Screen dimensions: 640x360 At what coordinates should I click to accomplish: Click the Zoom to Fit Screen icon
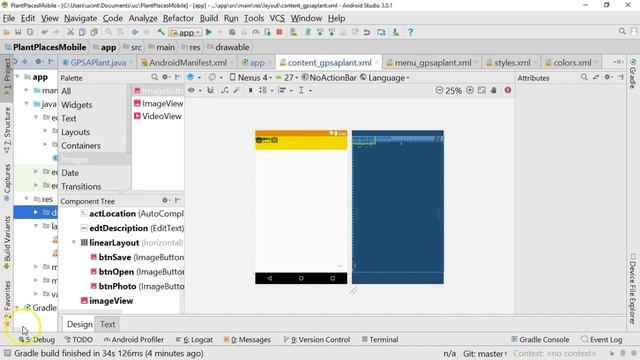click(x=482, y=90)
